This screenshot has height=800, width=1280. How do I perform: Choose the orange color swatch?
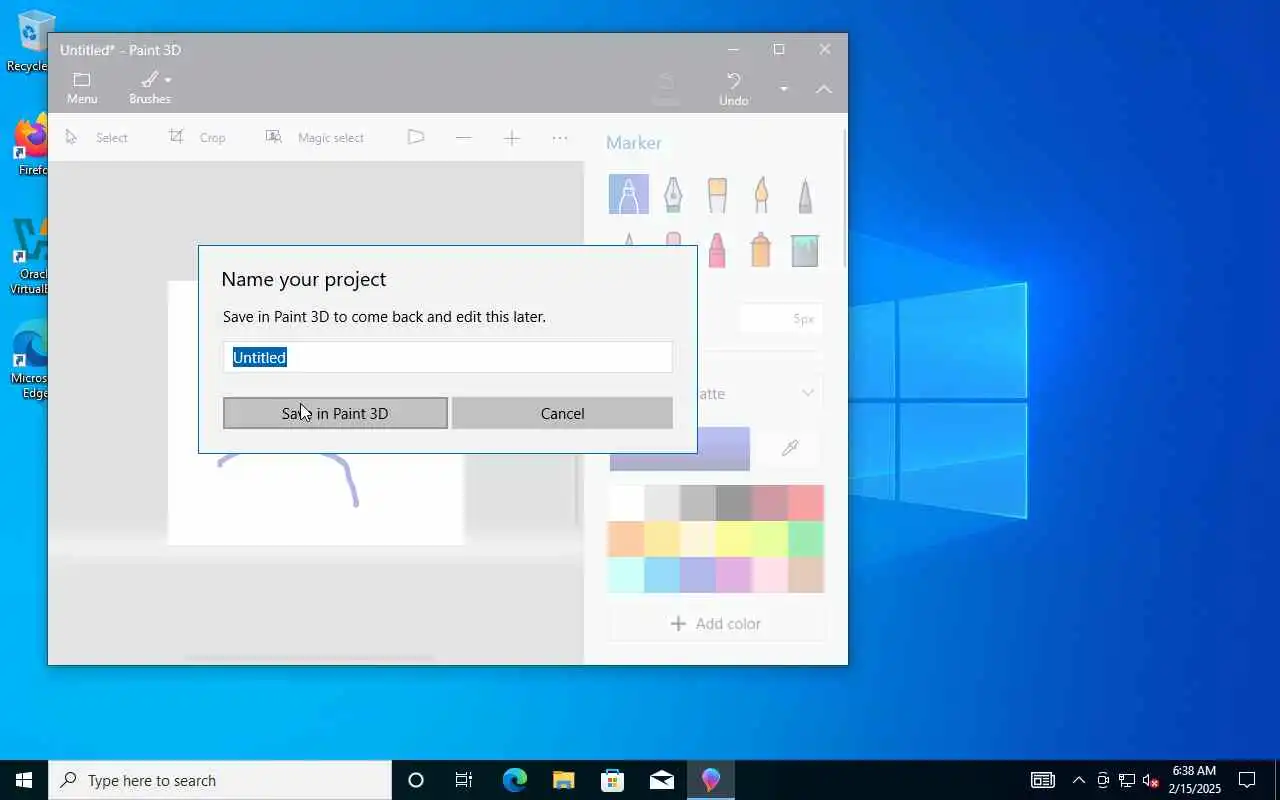pos(627,539)
